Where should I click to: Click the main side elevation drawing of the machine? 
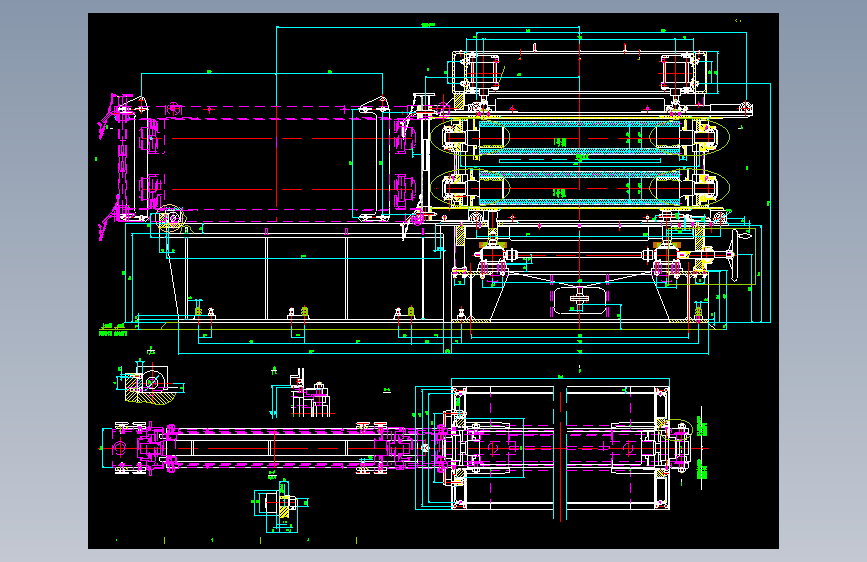pos(434,189)
